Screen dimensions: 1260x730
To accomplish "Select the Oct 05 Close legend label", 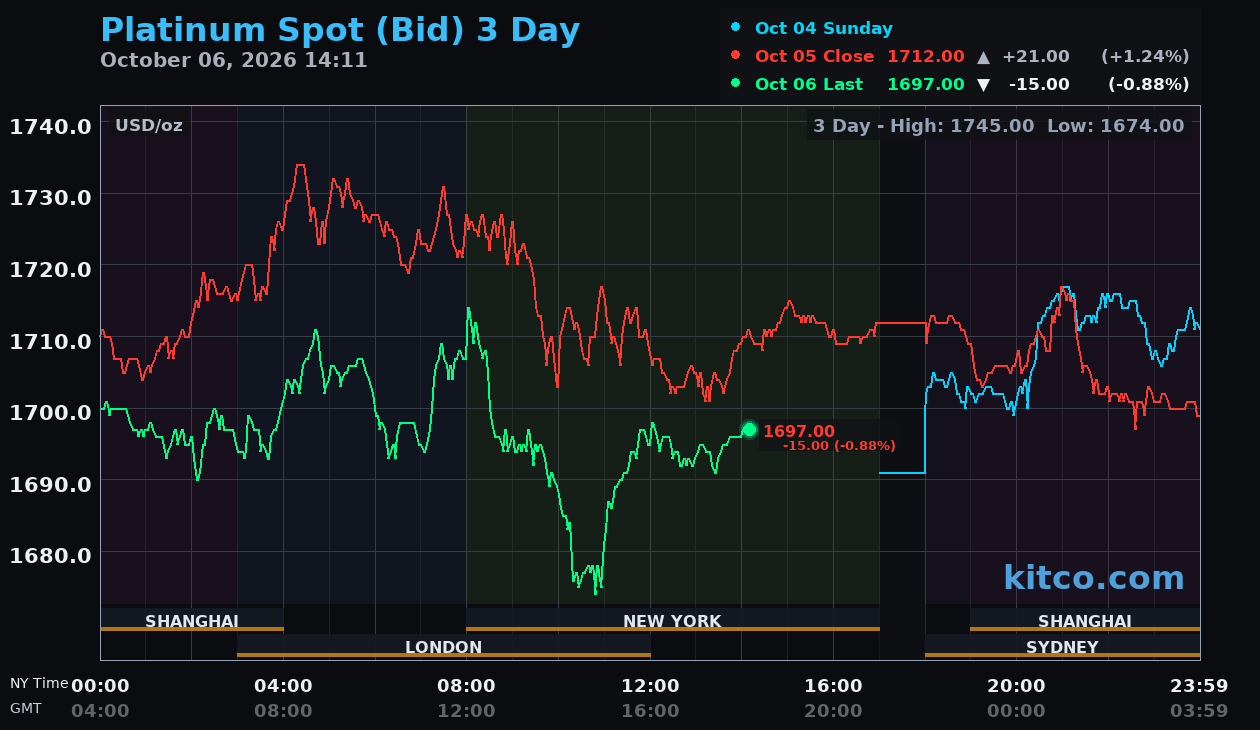I will pyautogui.click(x=815, y=57).
